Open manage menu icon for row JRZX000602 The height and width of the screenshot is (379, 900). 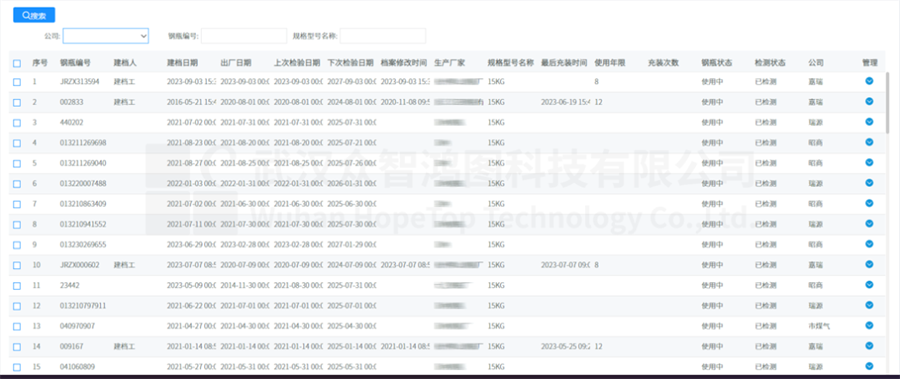click(869, 264)
